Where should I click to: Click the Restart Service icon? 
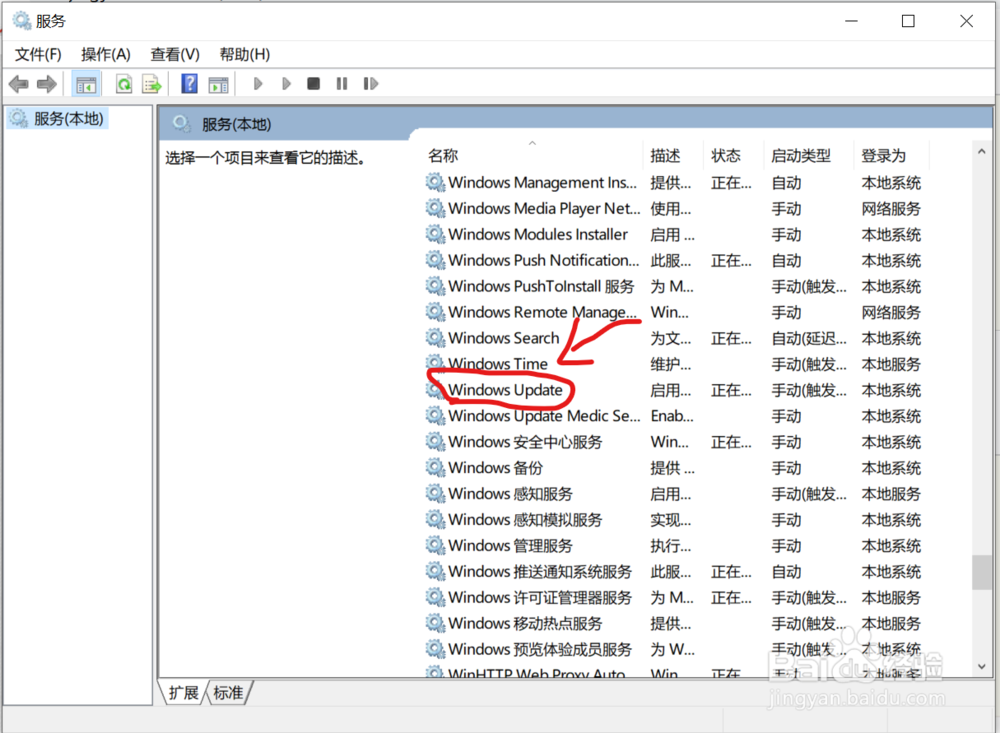(x=370, y=83)
